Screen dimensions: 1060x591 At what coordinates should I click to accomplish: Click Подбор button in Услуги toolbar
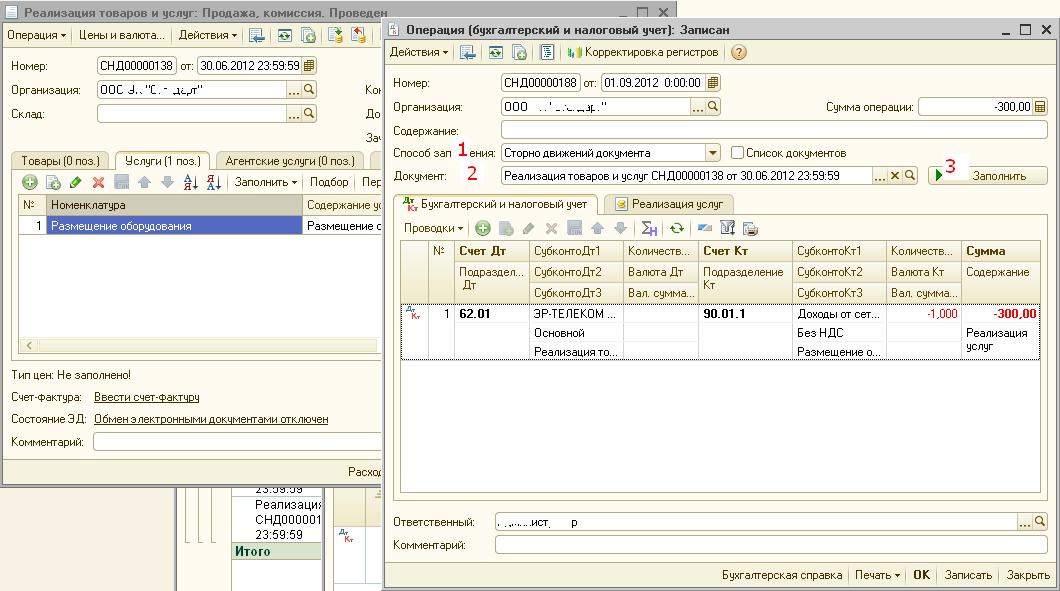[x=329, y=182]
